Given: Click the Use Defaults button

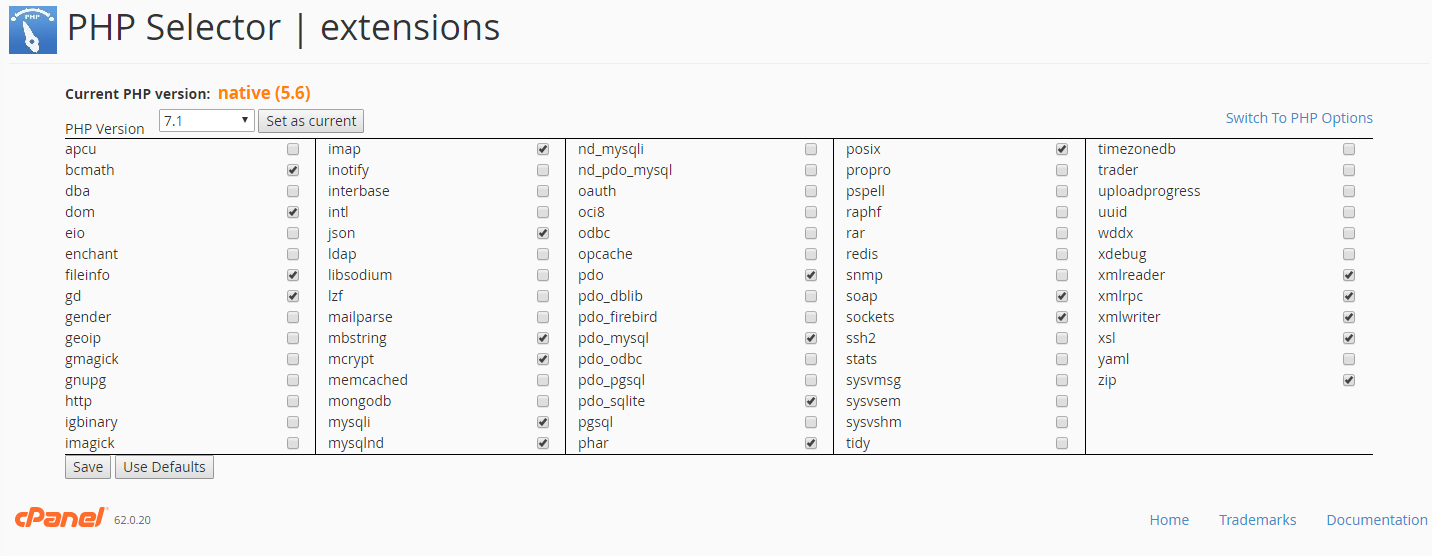Looking at the screenshot, I should pyautogui.click(x=164, y=467).
